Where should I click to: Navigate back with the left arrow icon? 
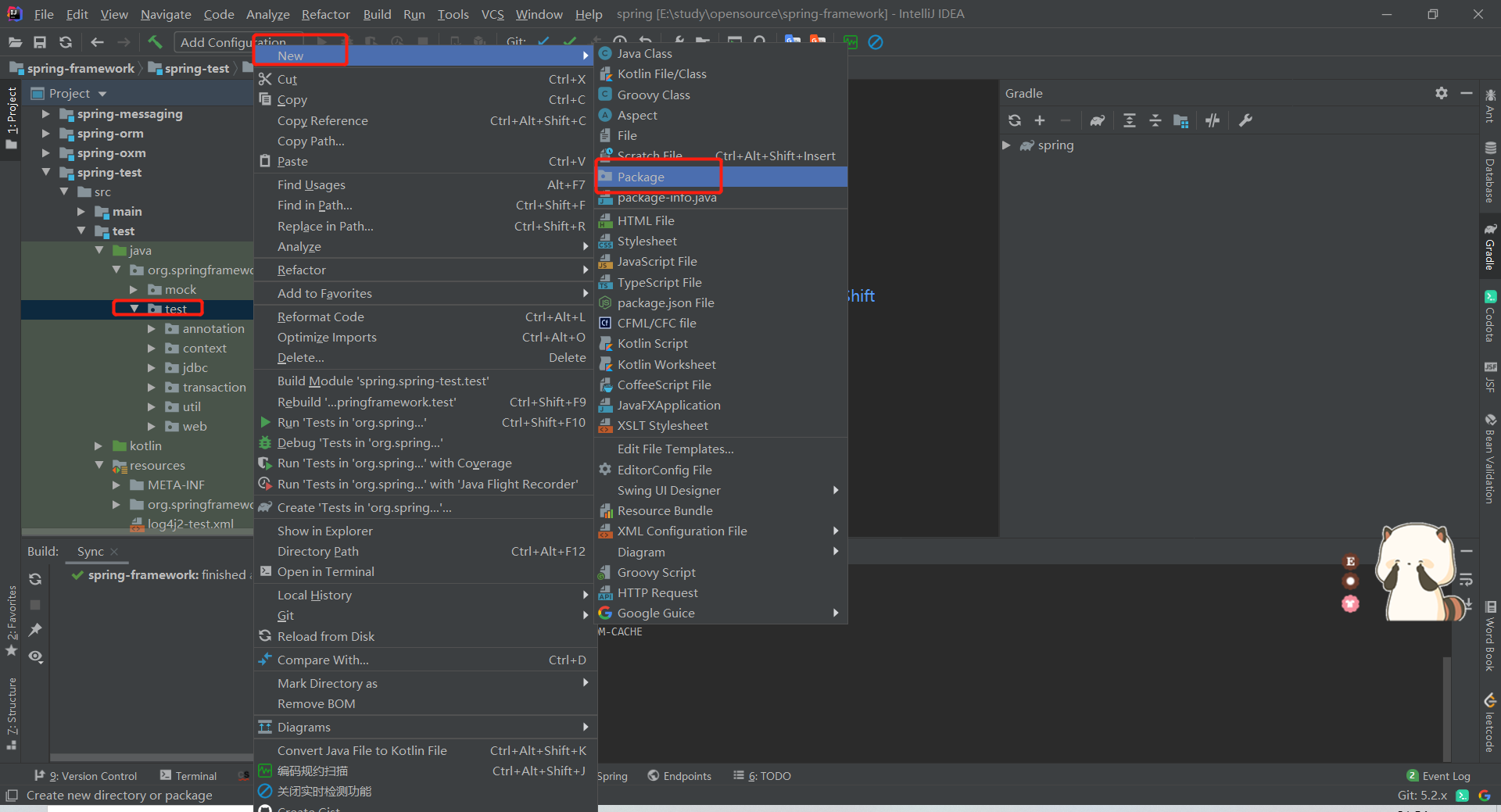pos(97,42)
